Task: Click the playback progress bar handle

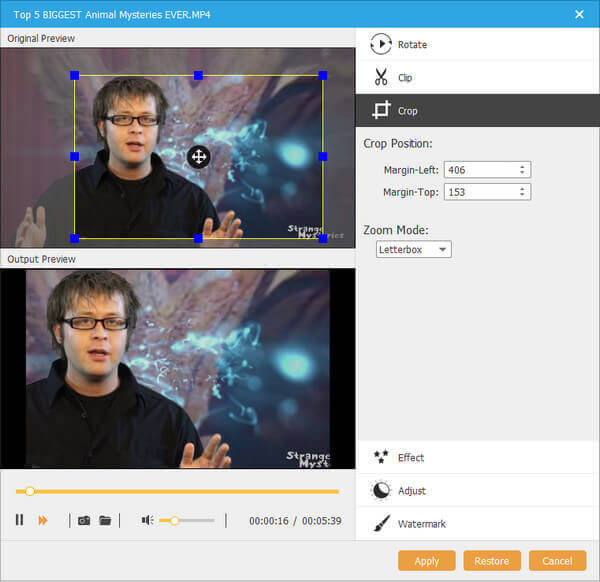Action: click(30, 491)
